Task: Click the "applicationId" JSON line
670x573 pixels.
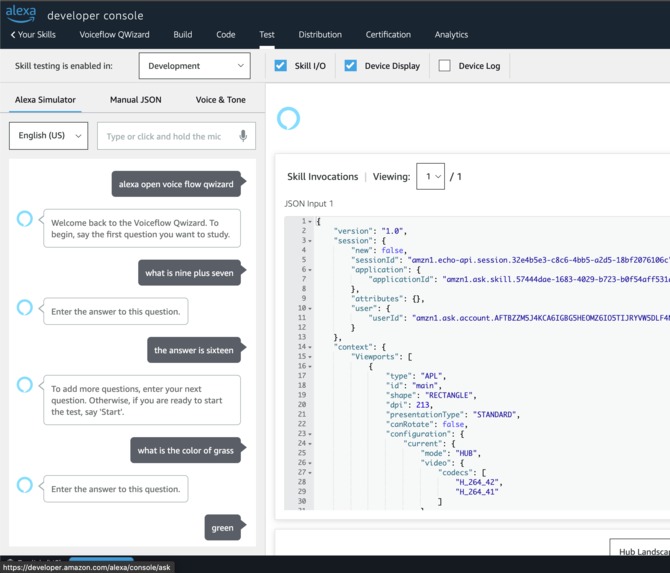Action: [x=519, y=279]
